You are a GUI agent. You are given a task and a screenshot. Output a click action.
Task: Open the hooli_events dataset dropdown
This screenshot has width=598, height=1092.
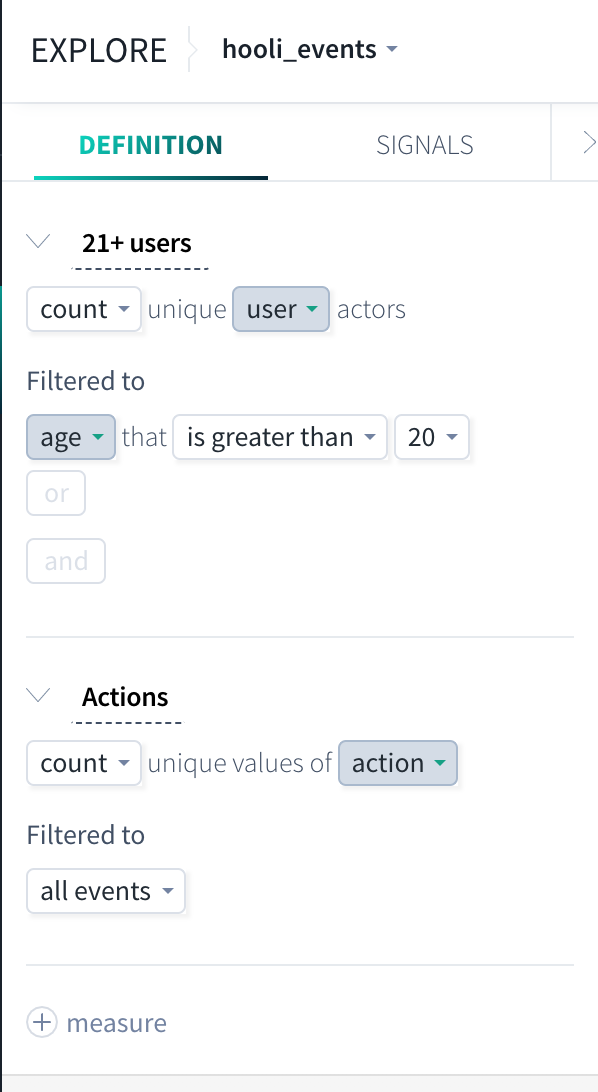[310, 49]
